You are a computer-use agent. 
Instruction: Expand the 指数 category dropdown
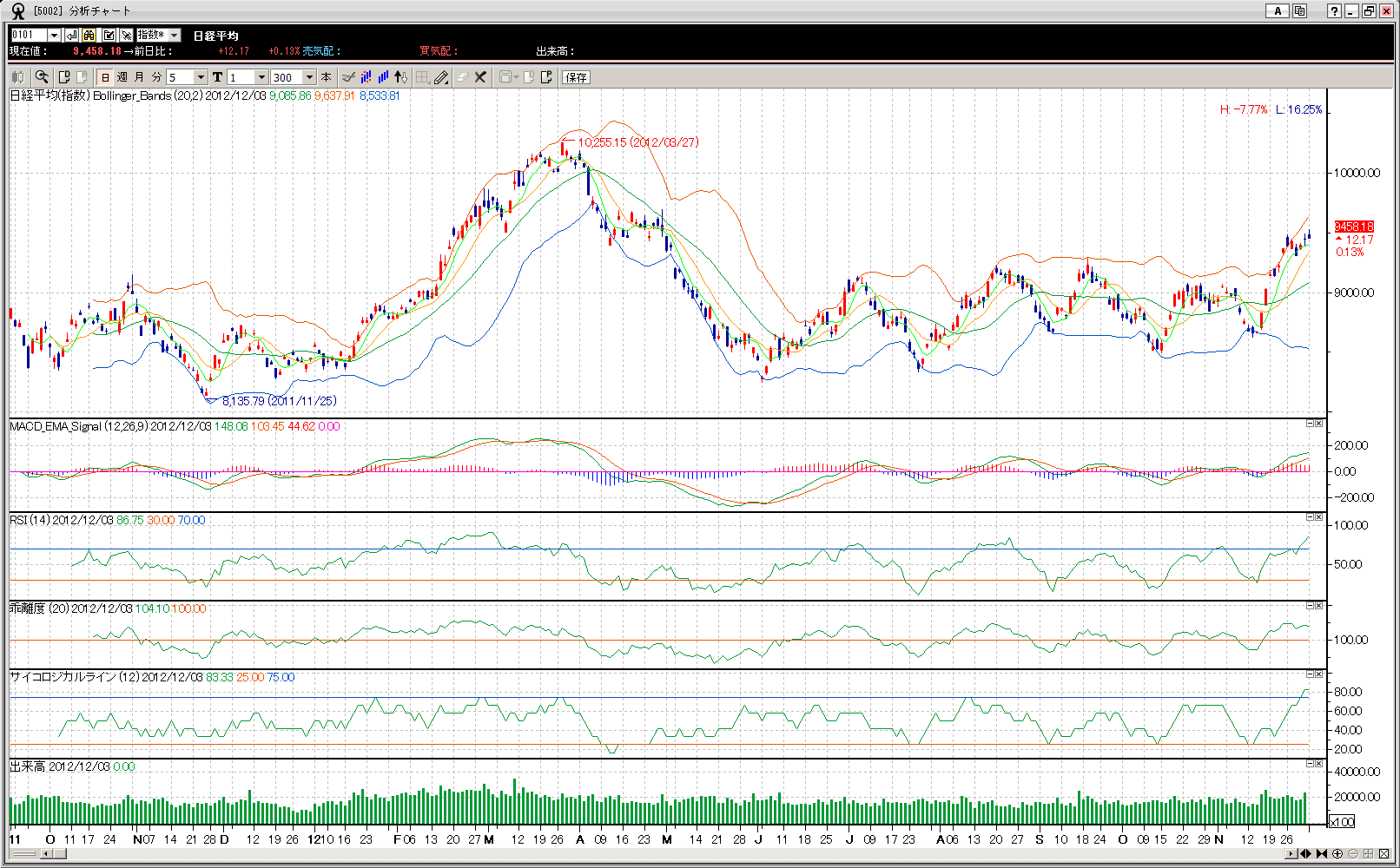[175, 35]
